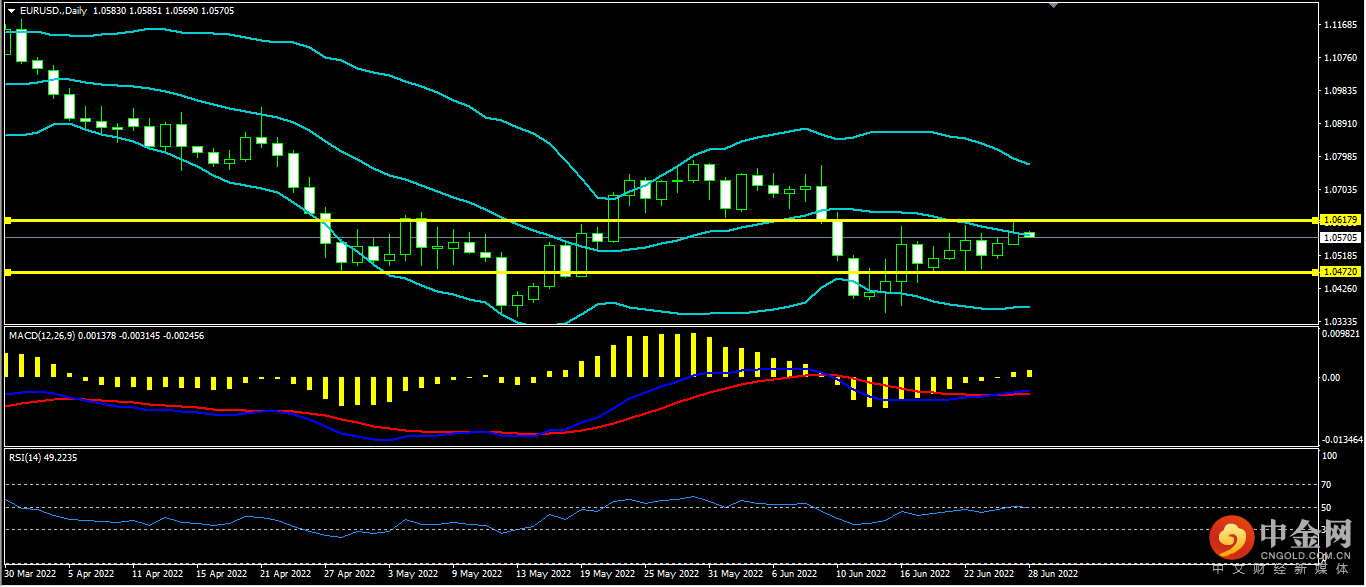Click the 3 May 2022 date label
The width and height of the screenshot is (1366, 587).
pyautogui.click(x=413, y=575)
